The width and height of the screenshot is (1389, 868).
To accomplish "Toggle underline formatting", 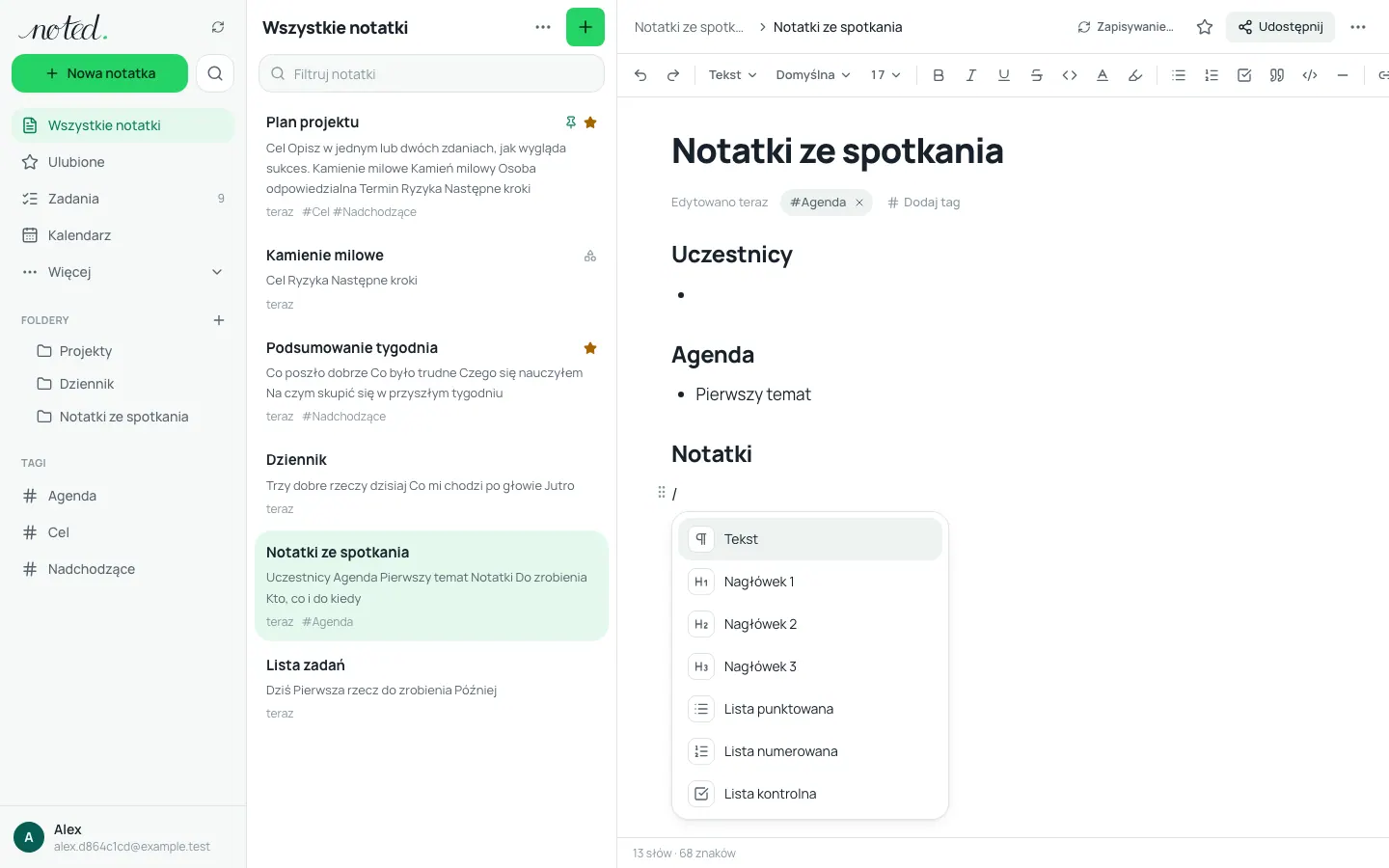I will coord(1004,75).
